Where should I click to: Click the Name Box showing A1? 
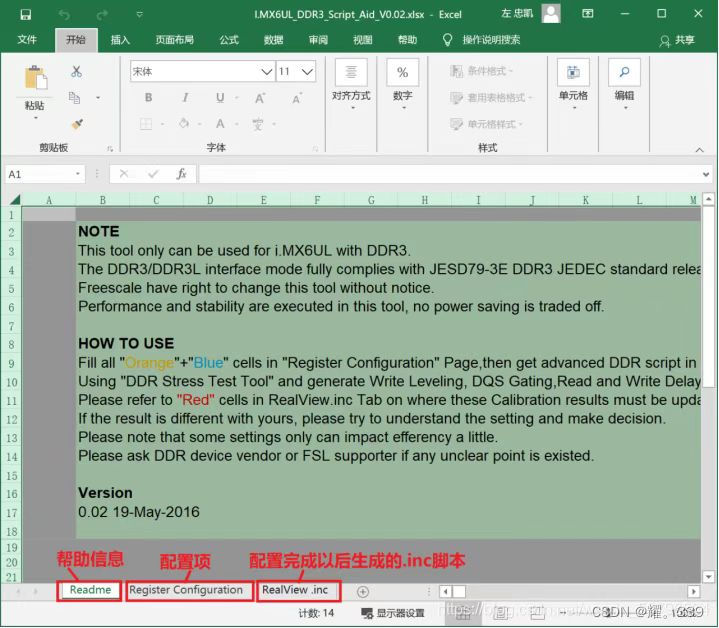click(x=45, y=174)
